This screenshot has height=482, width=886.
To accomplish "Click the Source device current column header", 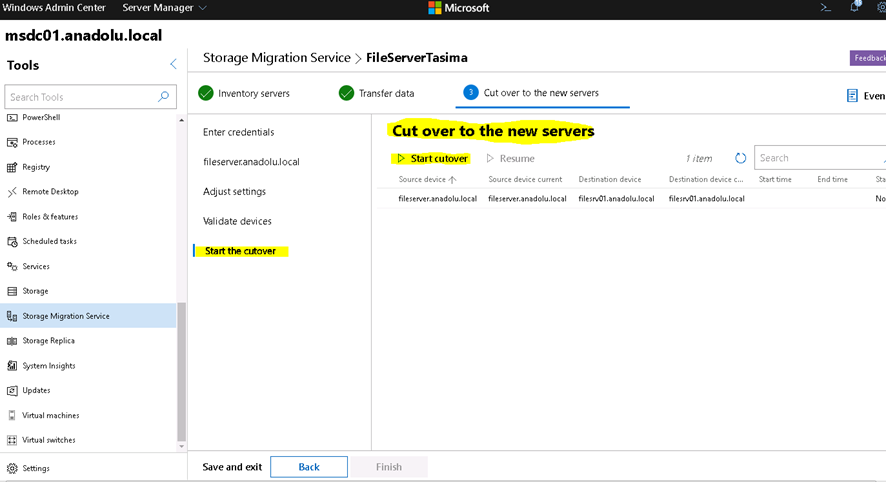I will click(525, 180).
